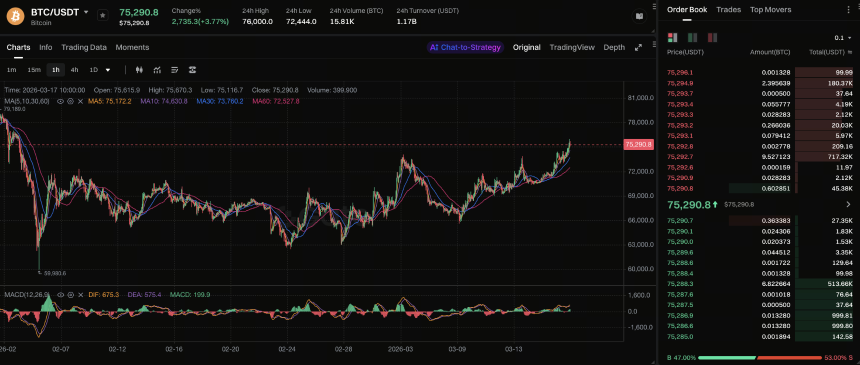Toggle MACD indicator visibility eye
This screenshot has width=860, height=365.
(x=61, y=295)
